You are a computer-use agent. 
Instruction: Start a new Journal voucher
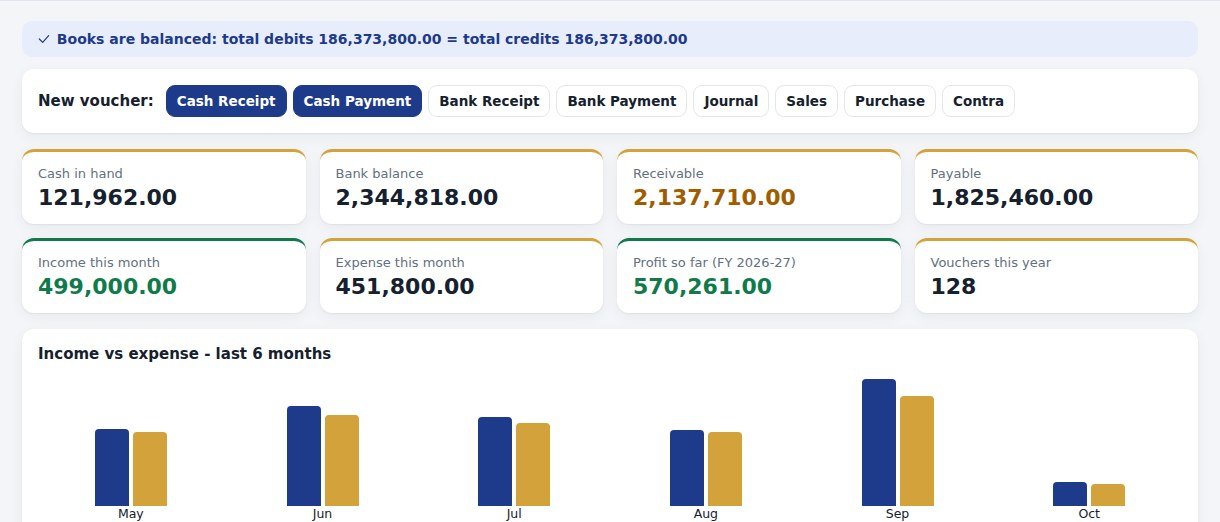coord(731,101)
